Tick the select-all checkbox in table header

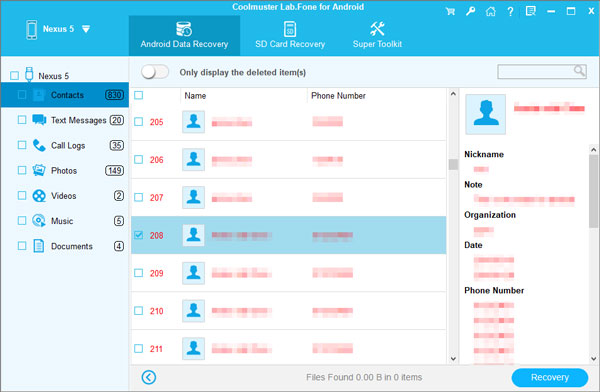coord(139,95)
